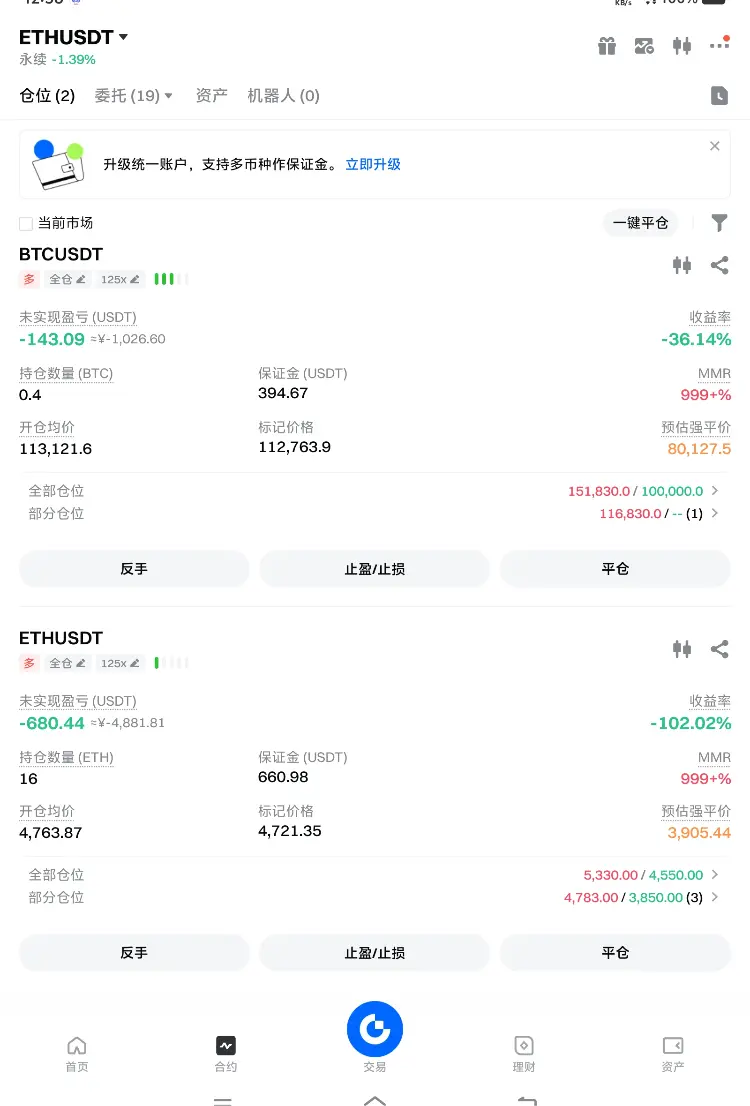
Task: Open the order history document icon
Action: [719, 95]
